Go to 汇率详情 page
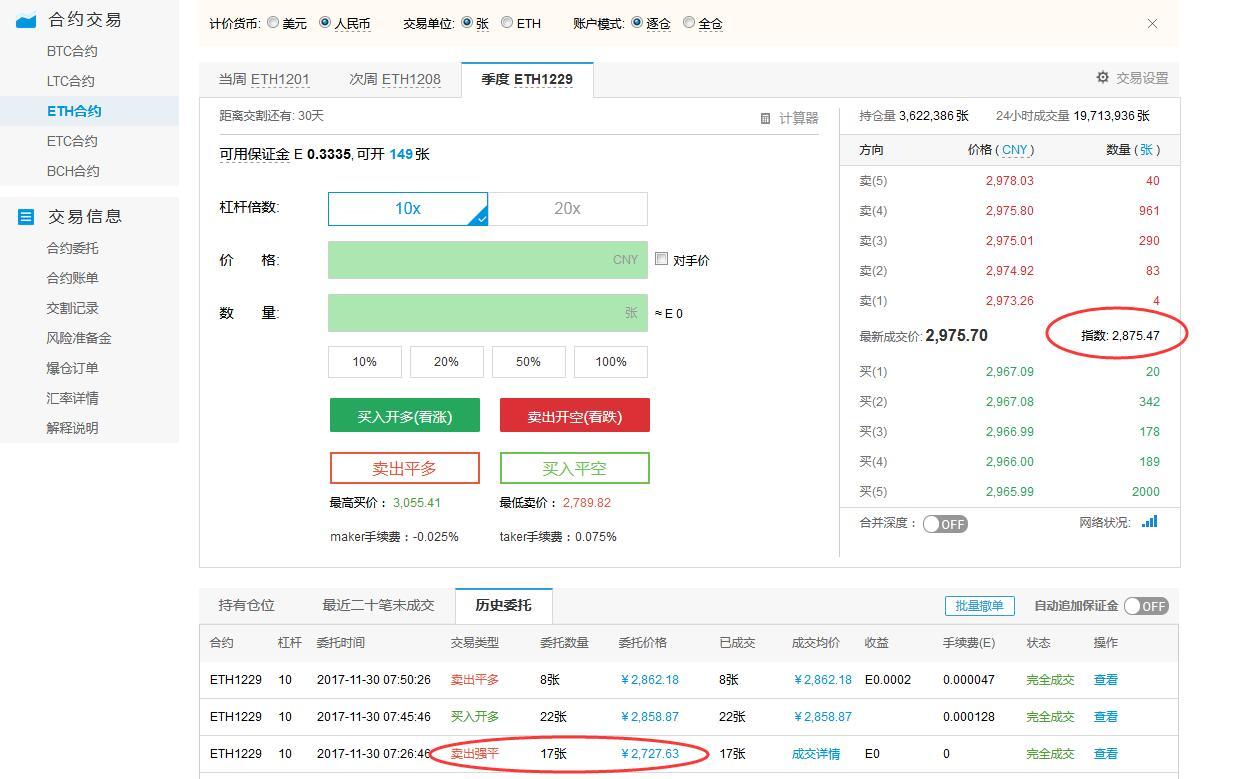The image size is (1248, 779). 72,398
